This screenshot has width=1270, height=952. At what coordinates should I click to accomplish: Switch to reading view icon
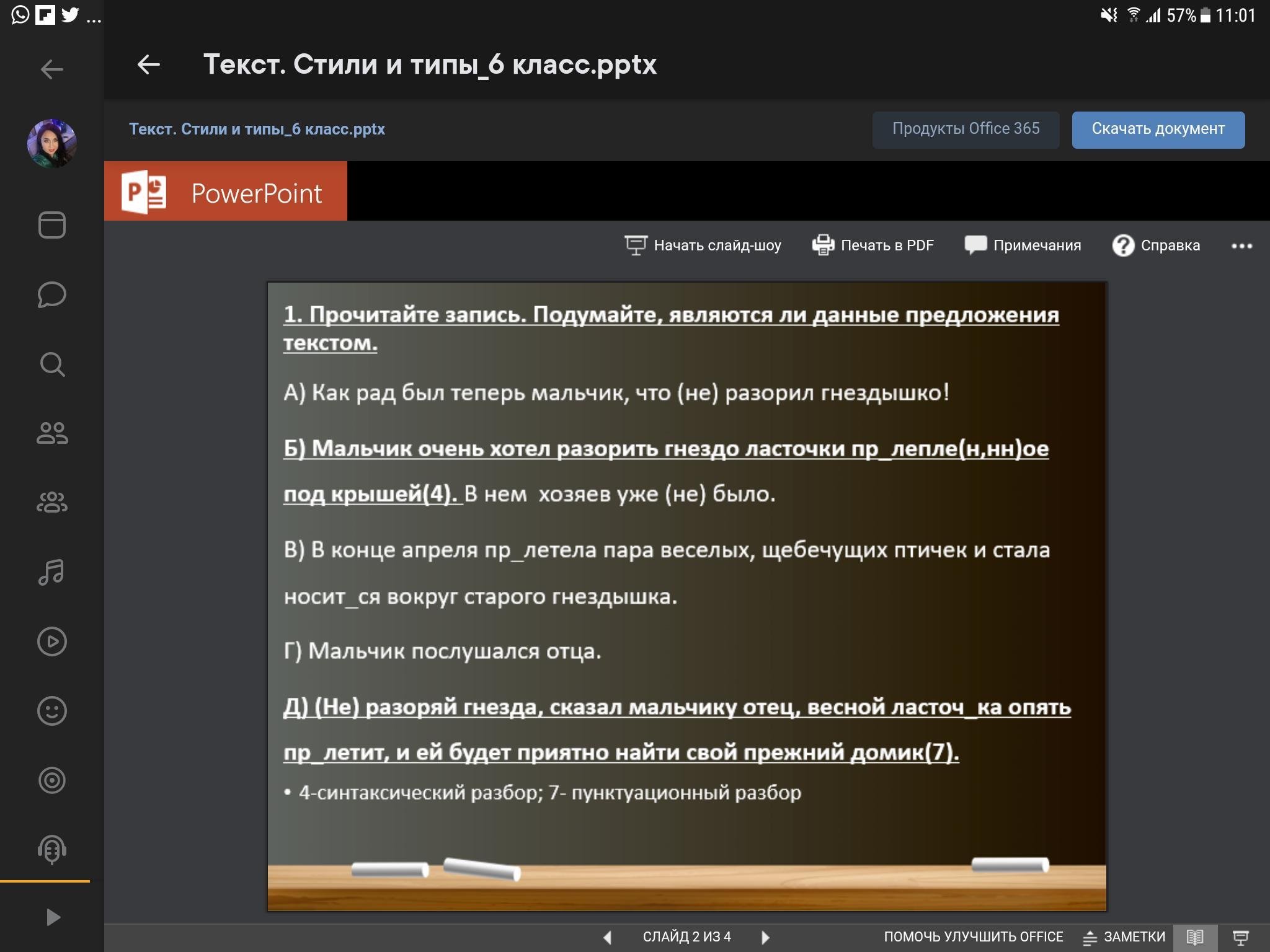click(x=1195, y=937)
